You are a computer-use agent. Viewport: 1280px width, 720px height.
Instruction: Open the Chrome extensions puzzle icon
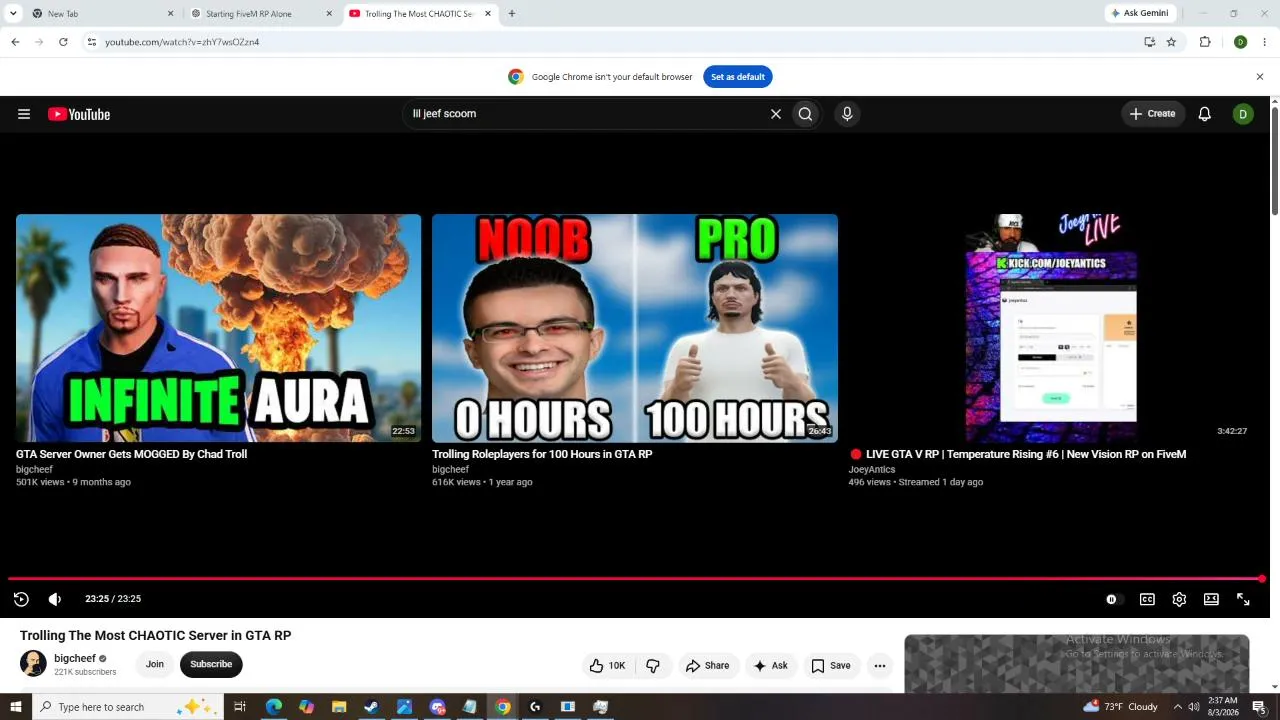pyautogui.click(x=1205, y=42)
